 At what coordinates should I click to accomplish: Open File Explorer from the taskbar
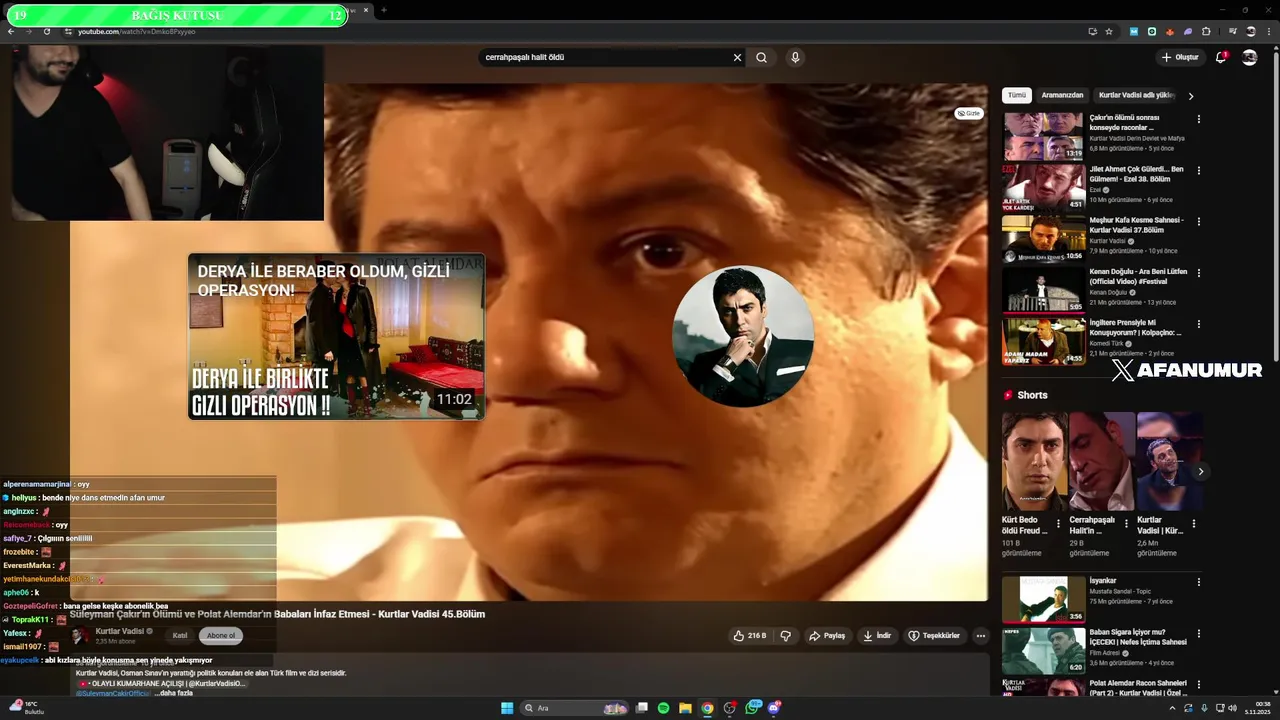click(x=685, y=708)
